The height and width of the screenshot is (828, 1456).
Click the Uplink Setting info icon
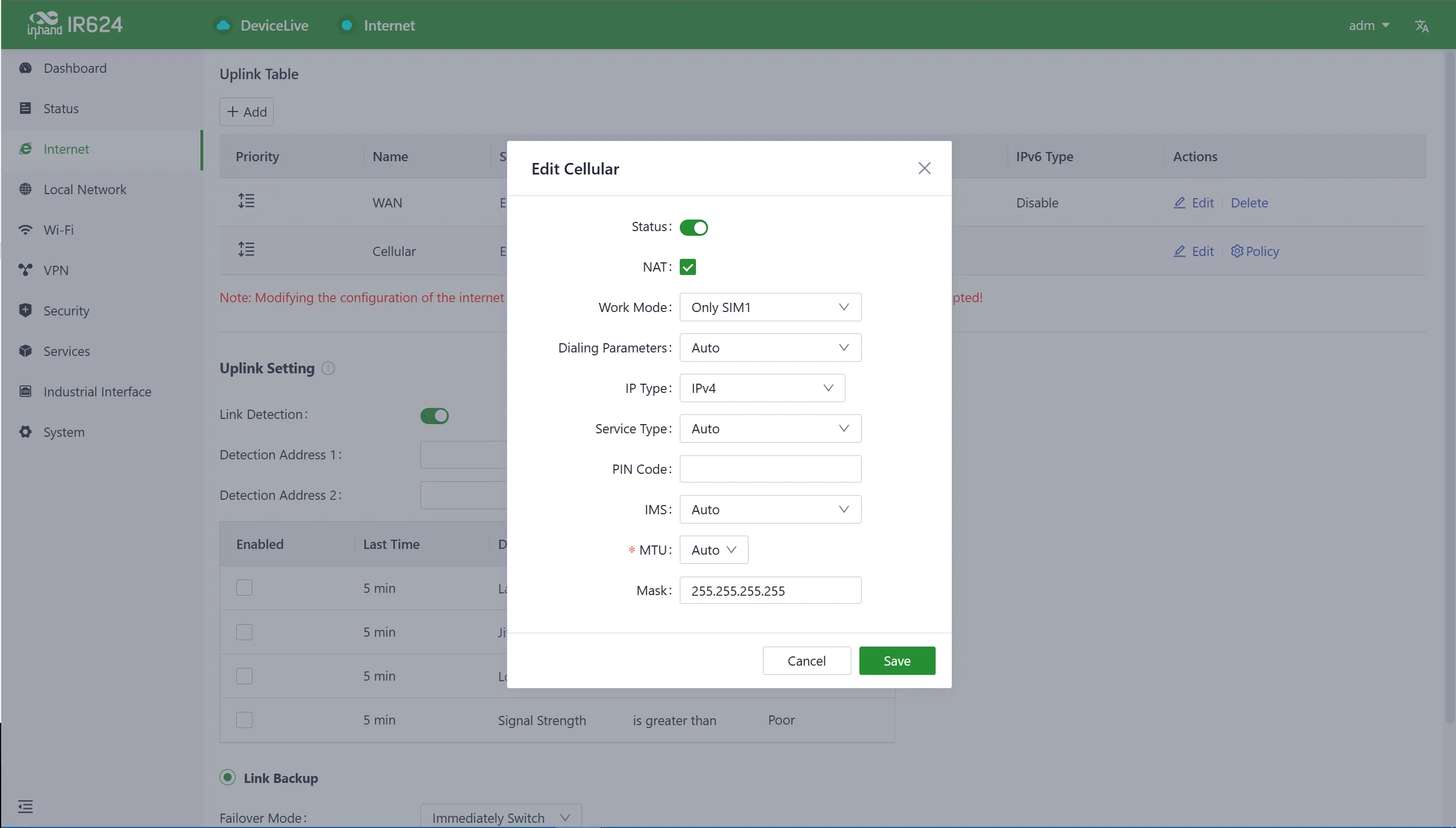coord(328,368)
